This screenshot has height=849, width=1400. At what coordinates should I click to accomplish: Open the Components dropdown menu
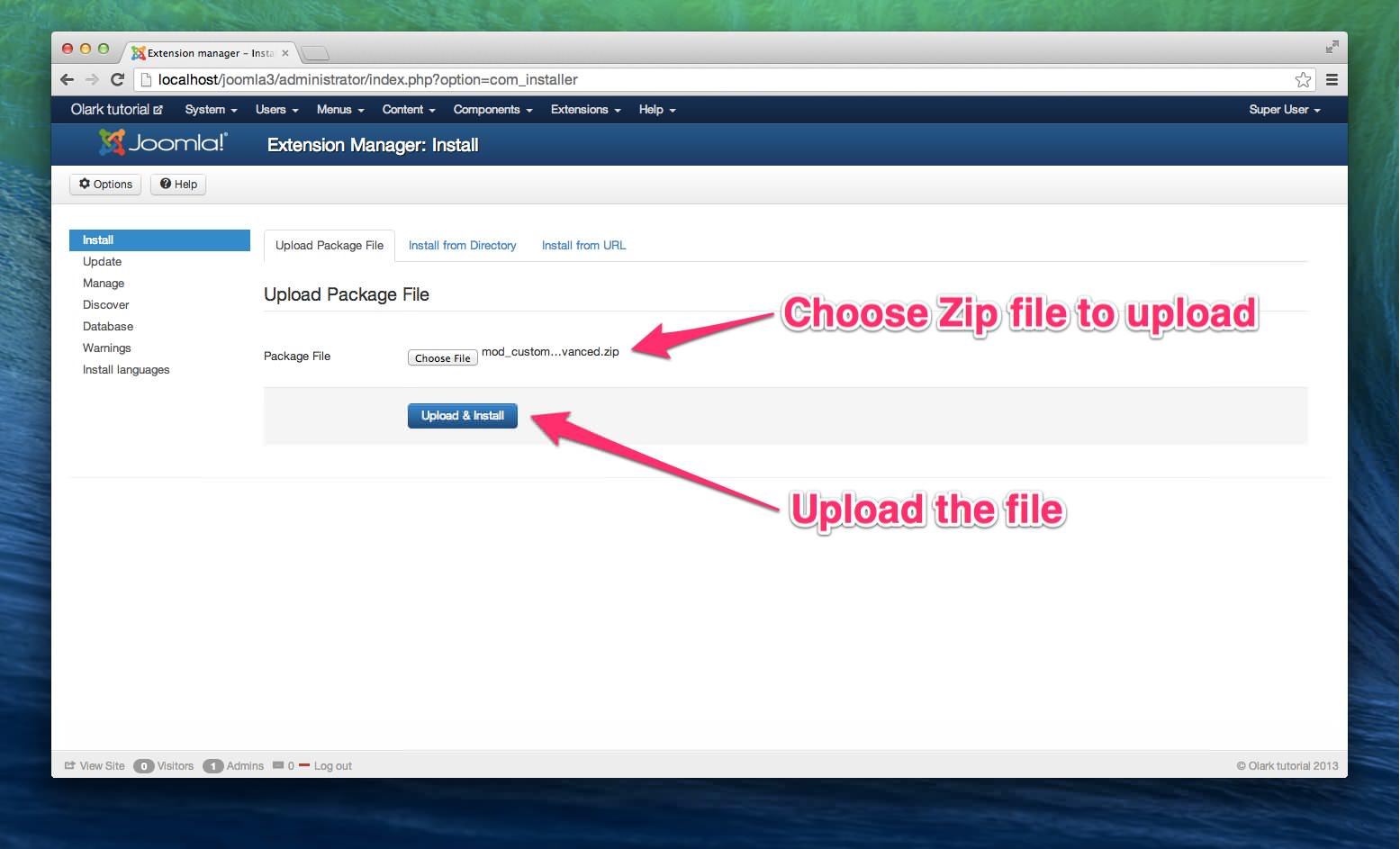tap(492, 110)
